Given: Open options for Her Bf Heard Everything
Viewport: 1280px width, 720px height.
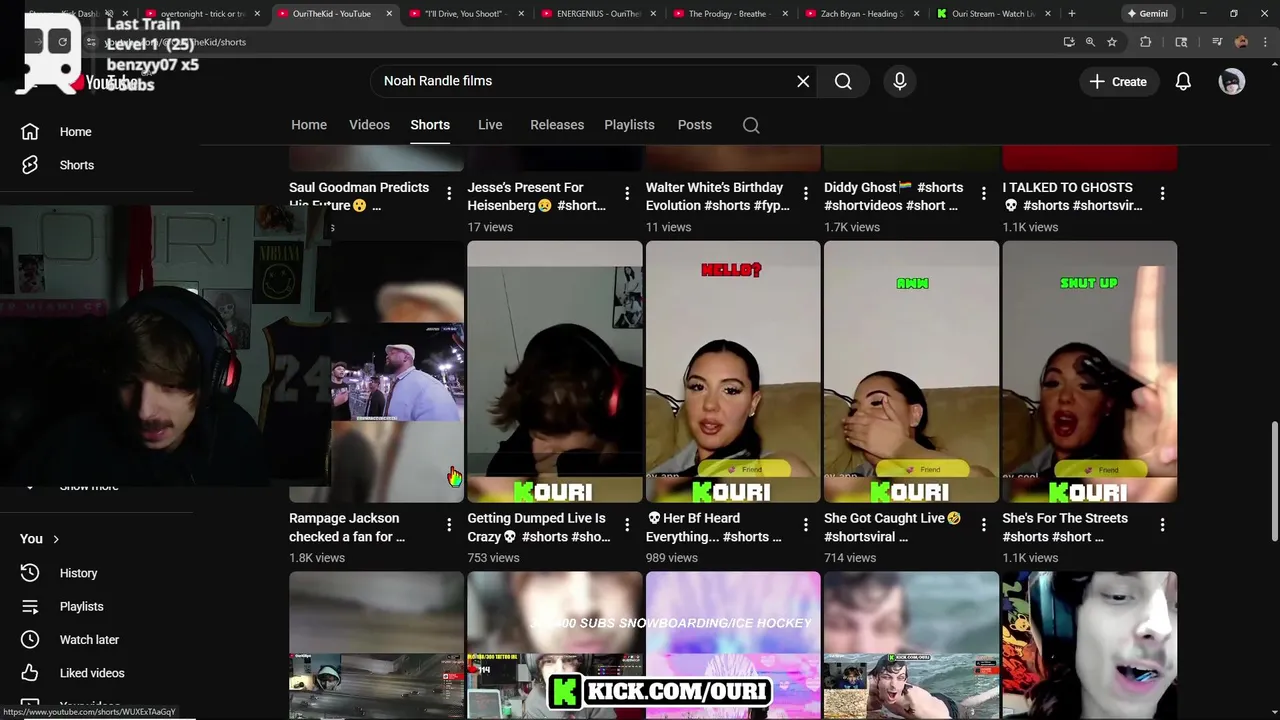Looking at the screenshot, I should 806,524.
